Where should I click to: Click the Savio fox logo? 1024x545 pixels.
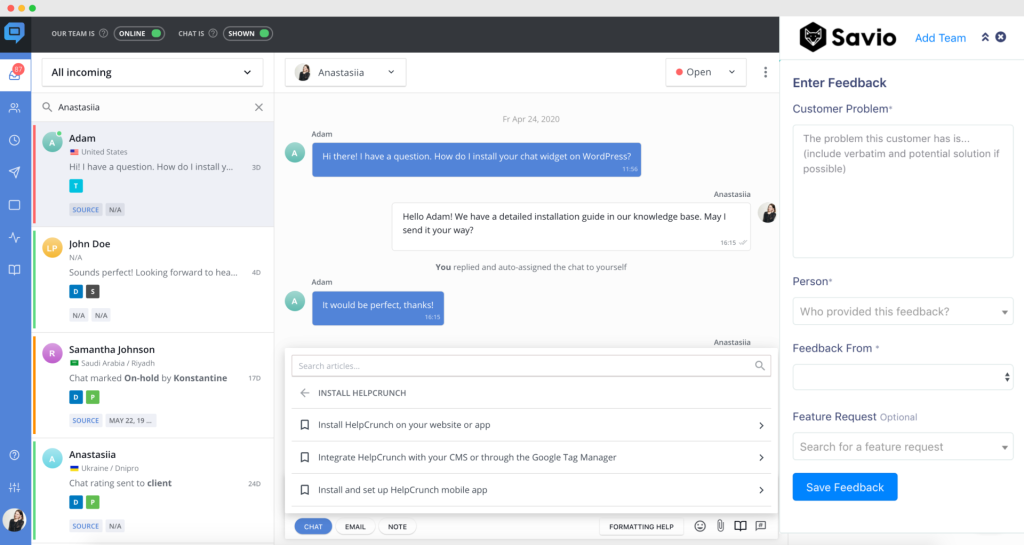pos(812,37)
